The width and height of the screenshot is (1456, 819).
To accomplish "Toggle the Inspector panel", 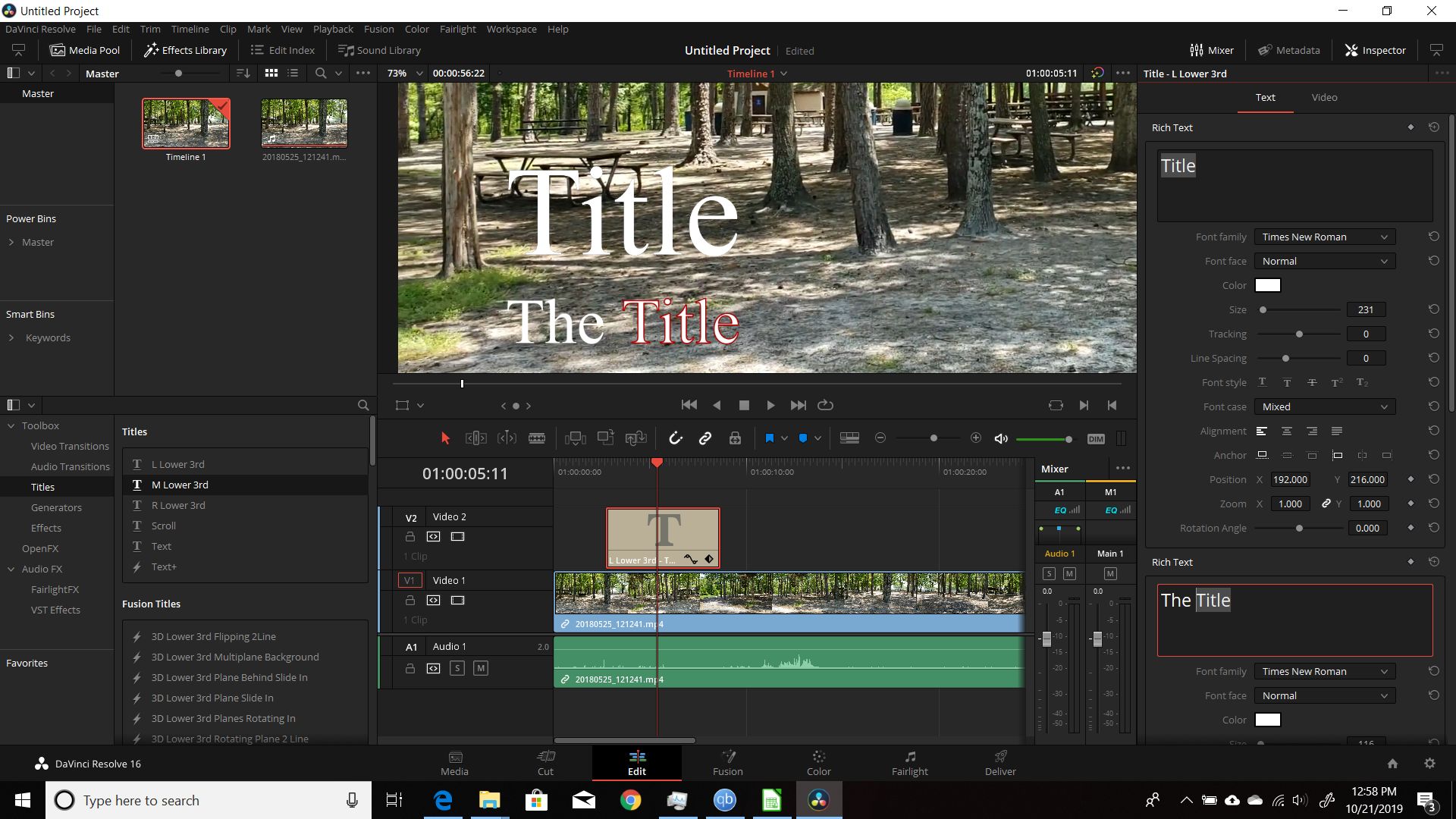I will click(x=1375, y=50).
